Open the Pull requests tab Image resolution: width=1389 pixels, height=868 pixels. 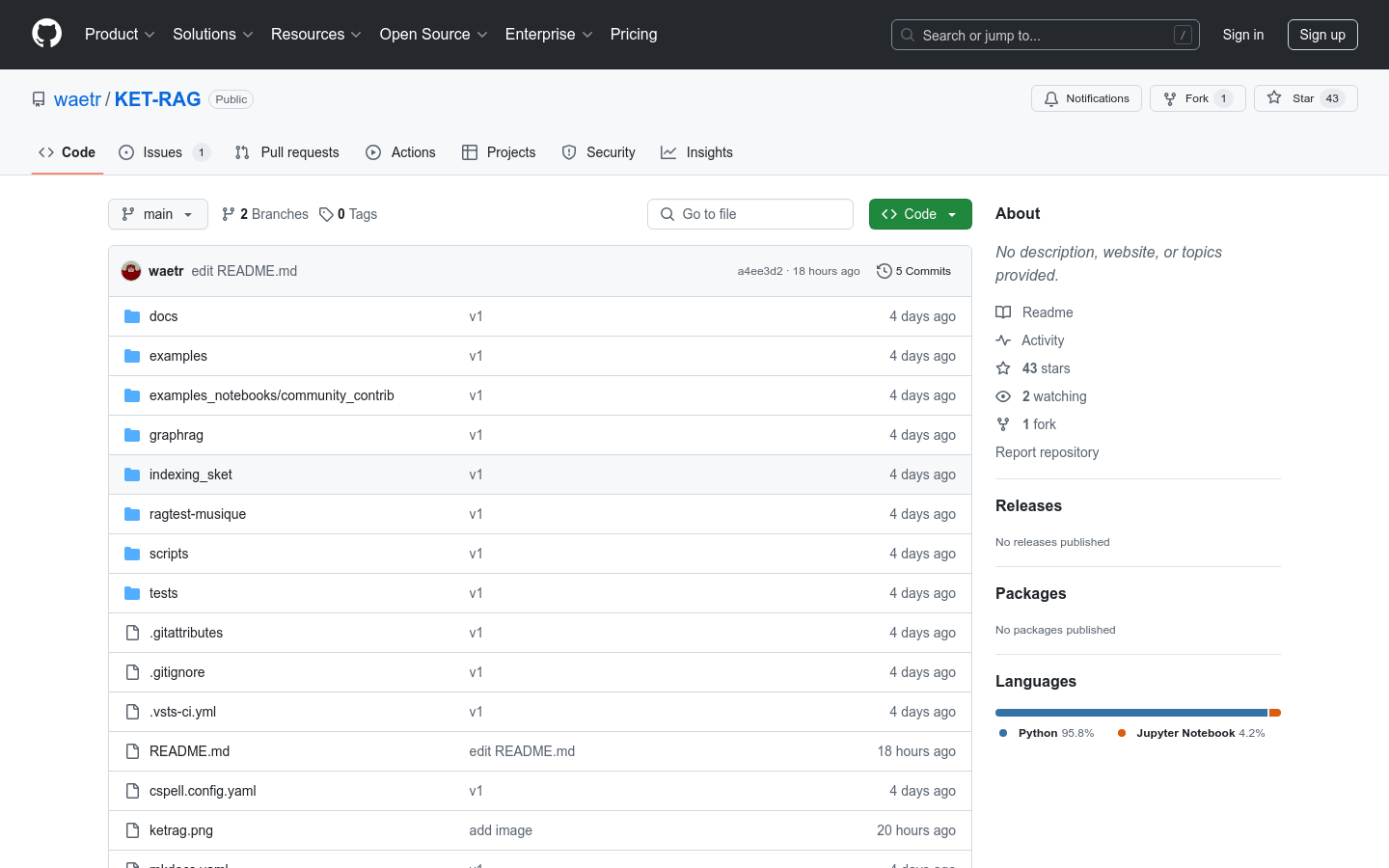pyautogui.click(x=287, y=152)
